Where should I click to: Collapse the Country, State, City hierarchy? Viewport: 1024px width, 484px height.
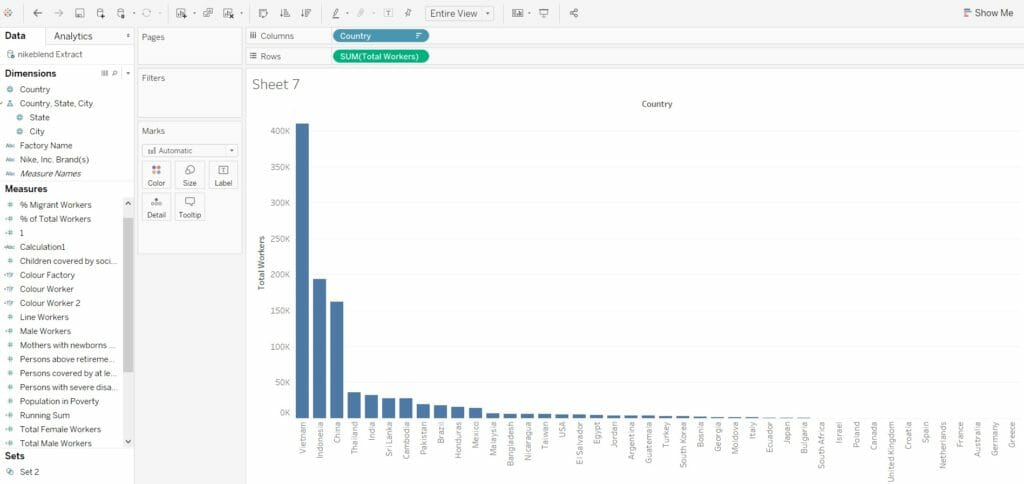tap(2, 103)
